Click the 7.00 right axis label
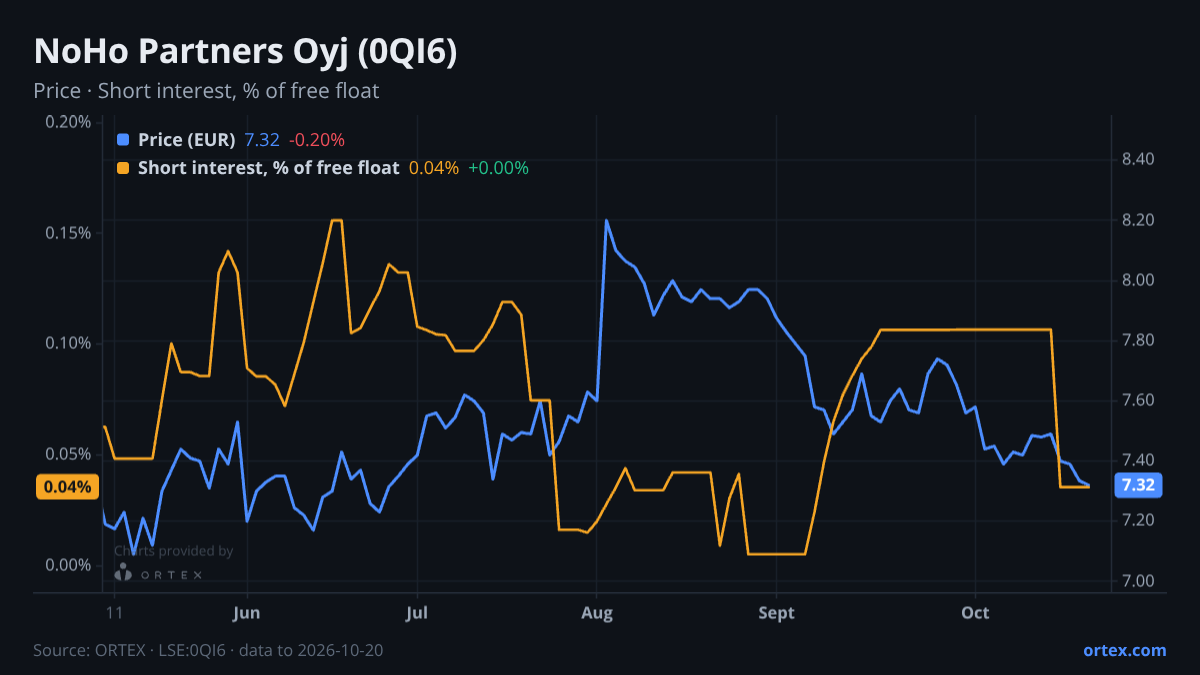 [x=1139, y=581]
